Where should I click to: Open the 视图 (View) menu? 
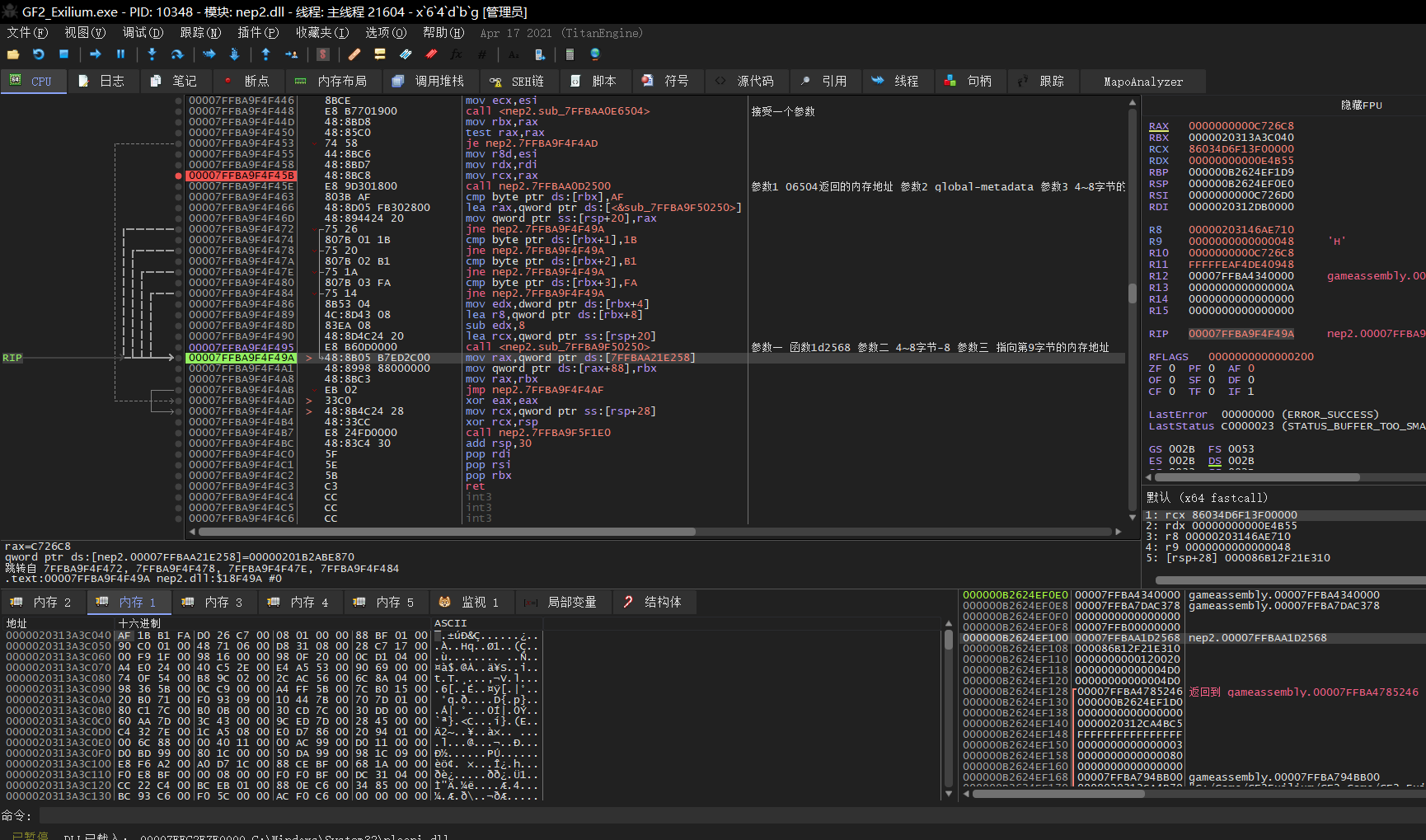point(85,33)
